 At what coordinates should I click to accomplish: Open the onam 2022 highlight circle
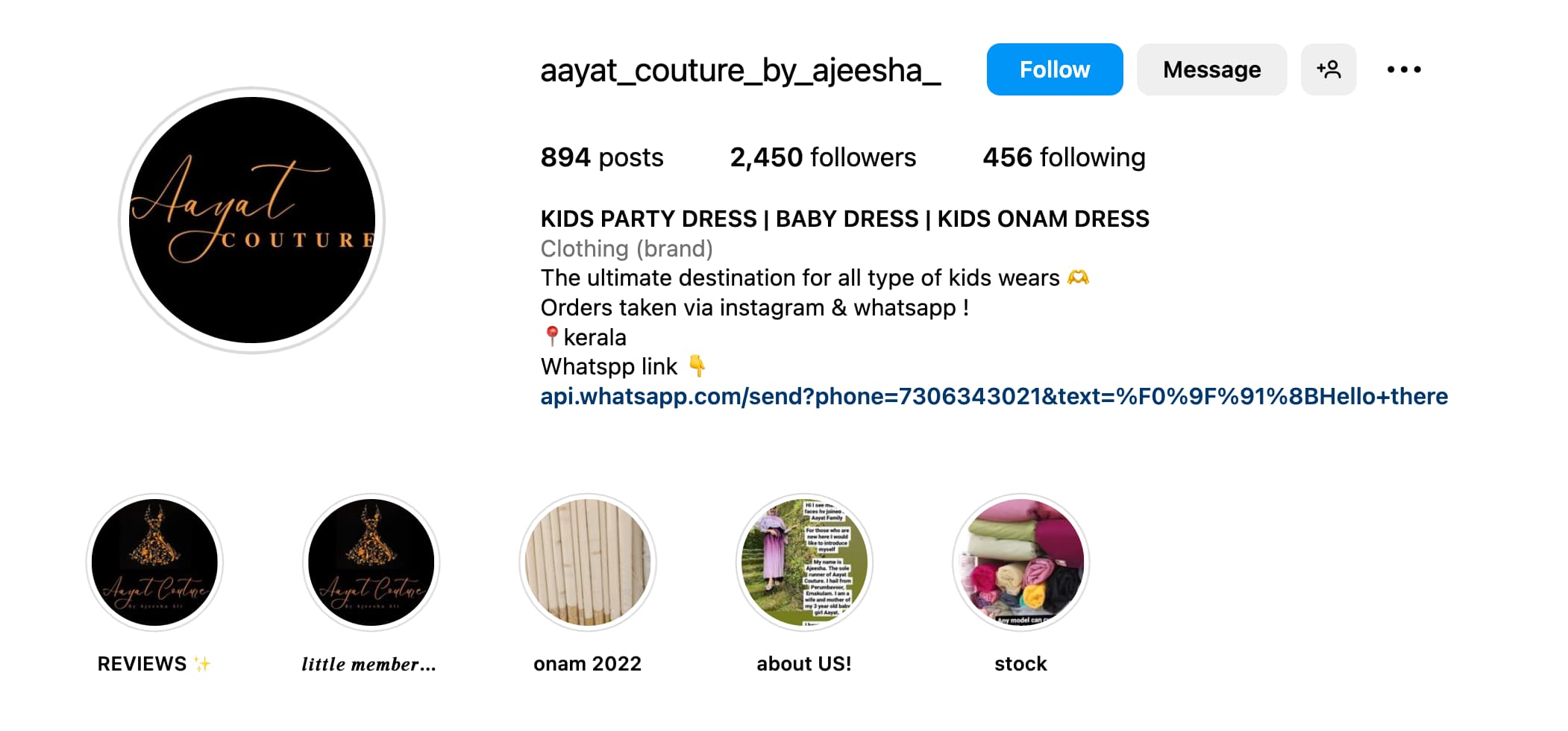click(x=588, y=562)
